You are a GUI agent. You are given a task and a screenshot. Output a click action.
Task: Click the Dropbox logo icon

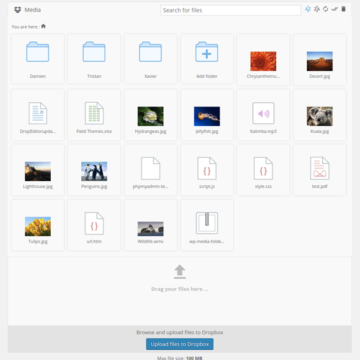click(x=18, y=10)
